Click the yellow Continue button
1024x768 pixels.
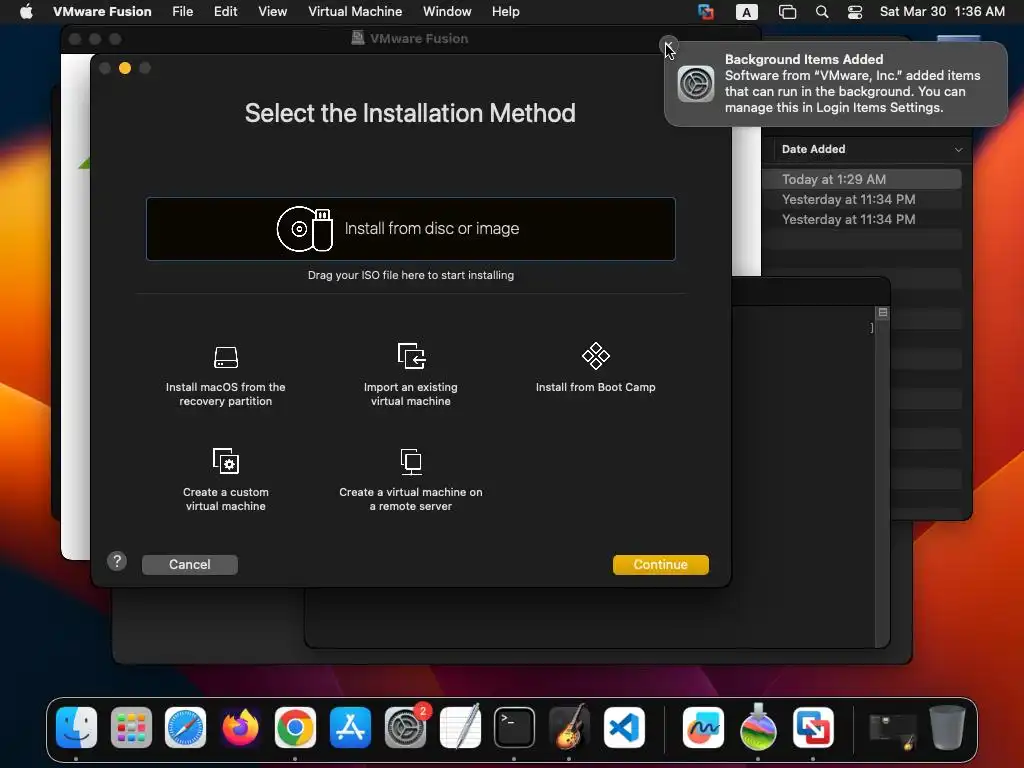coord(660,564)
